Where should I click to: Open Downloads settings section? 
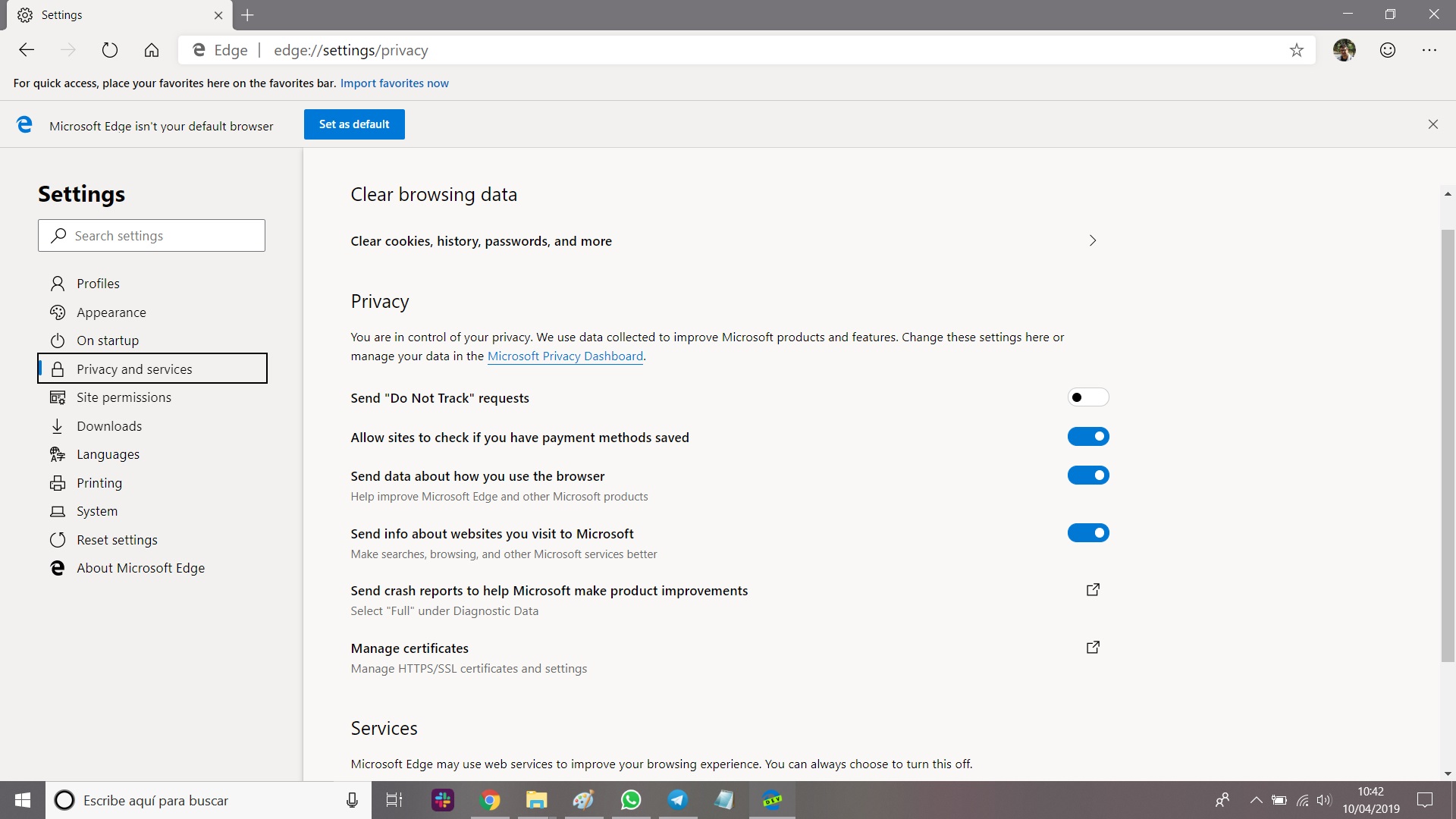152,426
